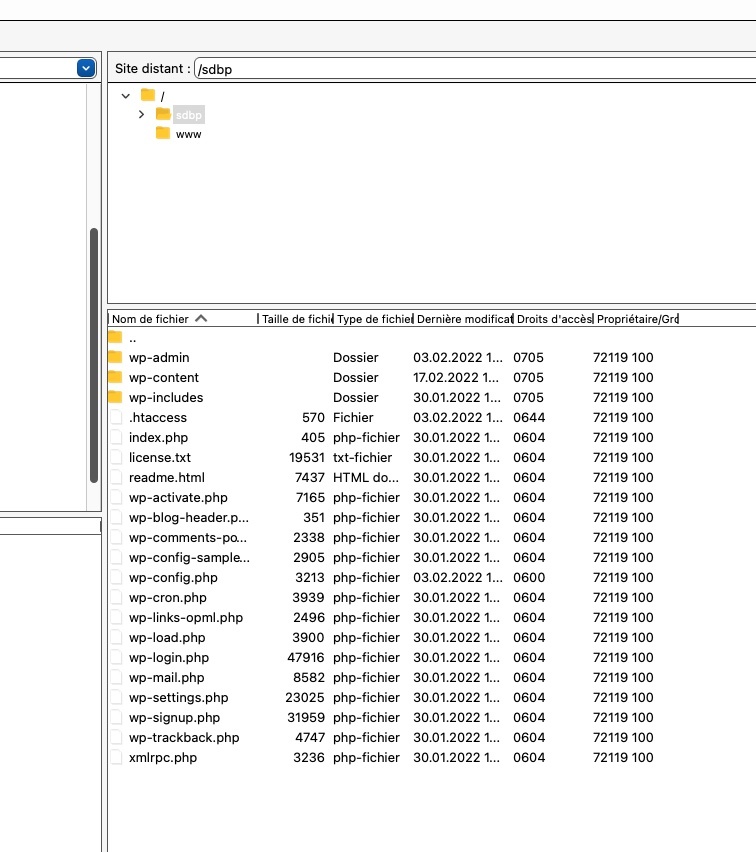Sort files by Droits d'accès column
The image size is (756, 852).
coord(553,319)
